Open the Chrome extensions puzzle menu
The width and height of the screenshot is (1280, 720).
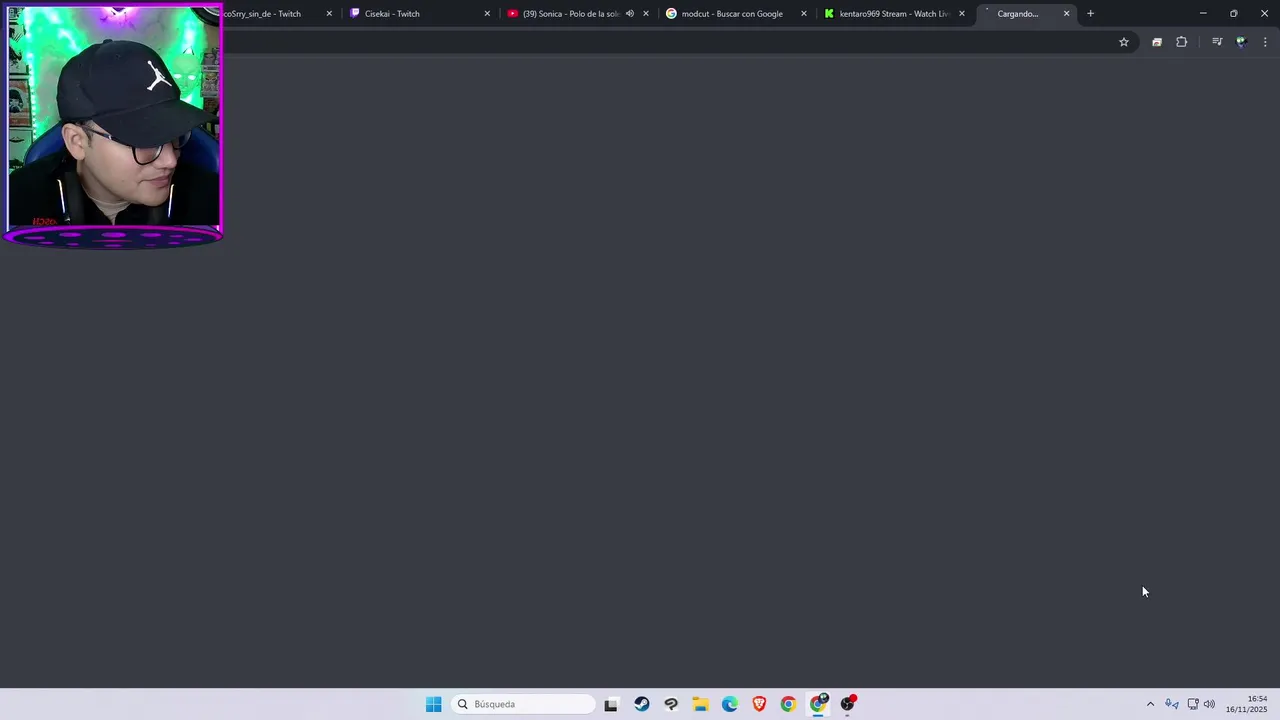point(1181,42)
